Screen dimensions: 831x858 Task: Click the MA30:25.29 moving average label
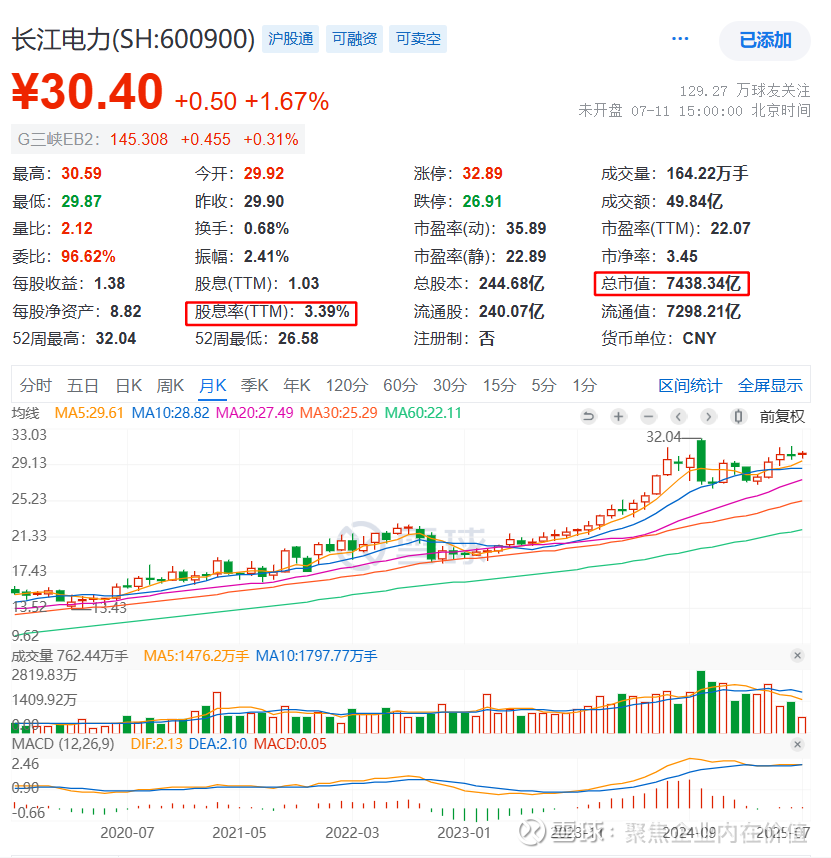339,413
